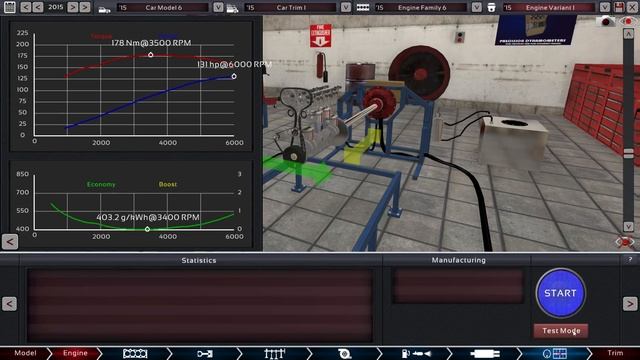
Task: Toggle the Economy legend label
Action: [101, 184]
